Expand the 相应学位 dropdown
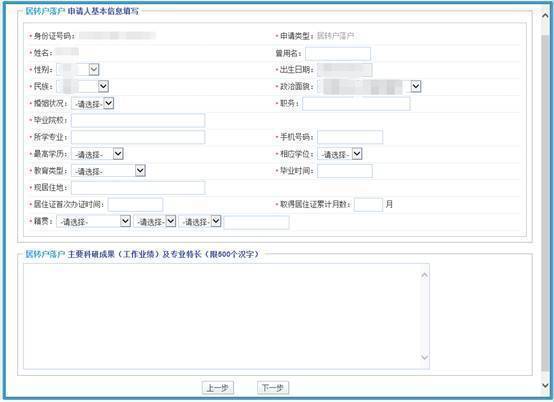The image size is (554, 402). [x=340, y=154]
